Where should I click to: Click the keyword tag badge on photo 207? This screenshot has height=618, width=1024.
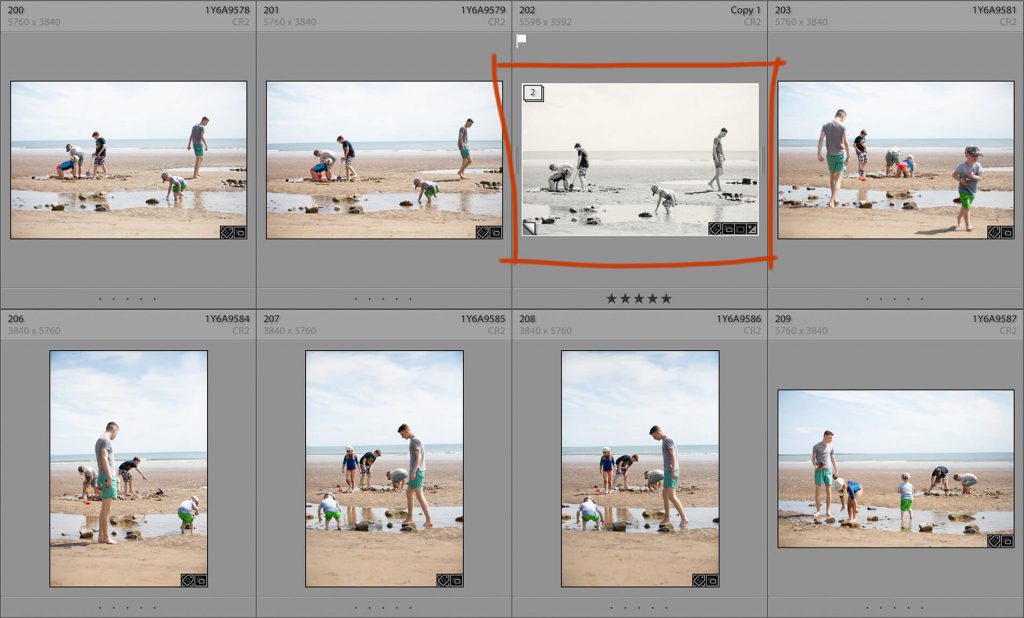click(x=443, y=580)
